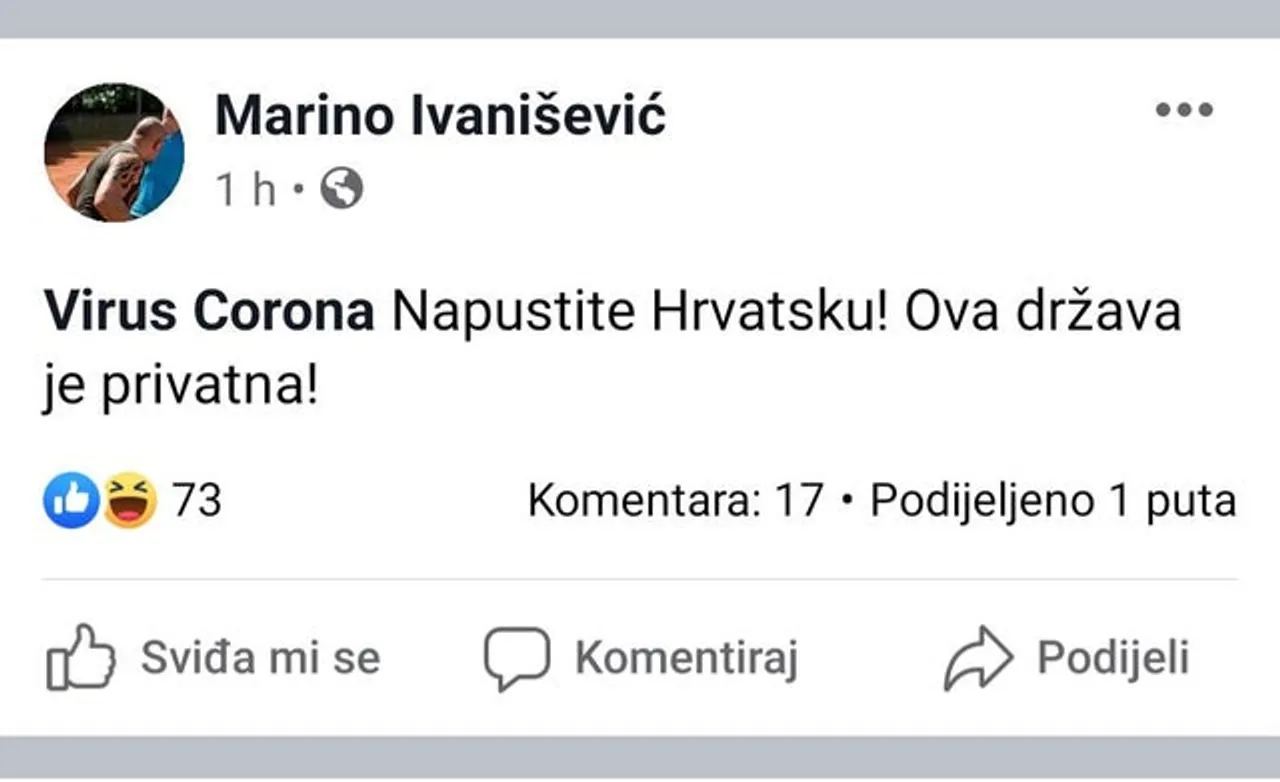
Task: Click the comment speech bubble icon
Action: pos(517,658)
